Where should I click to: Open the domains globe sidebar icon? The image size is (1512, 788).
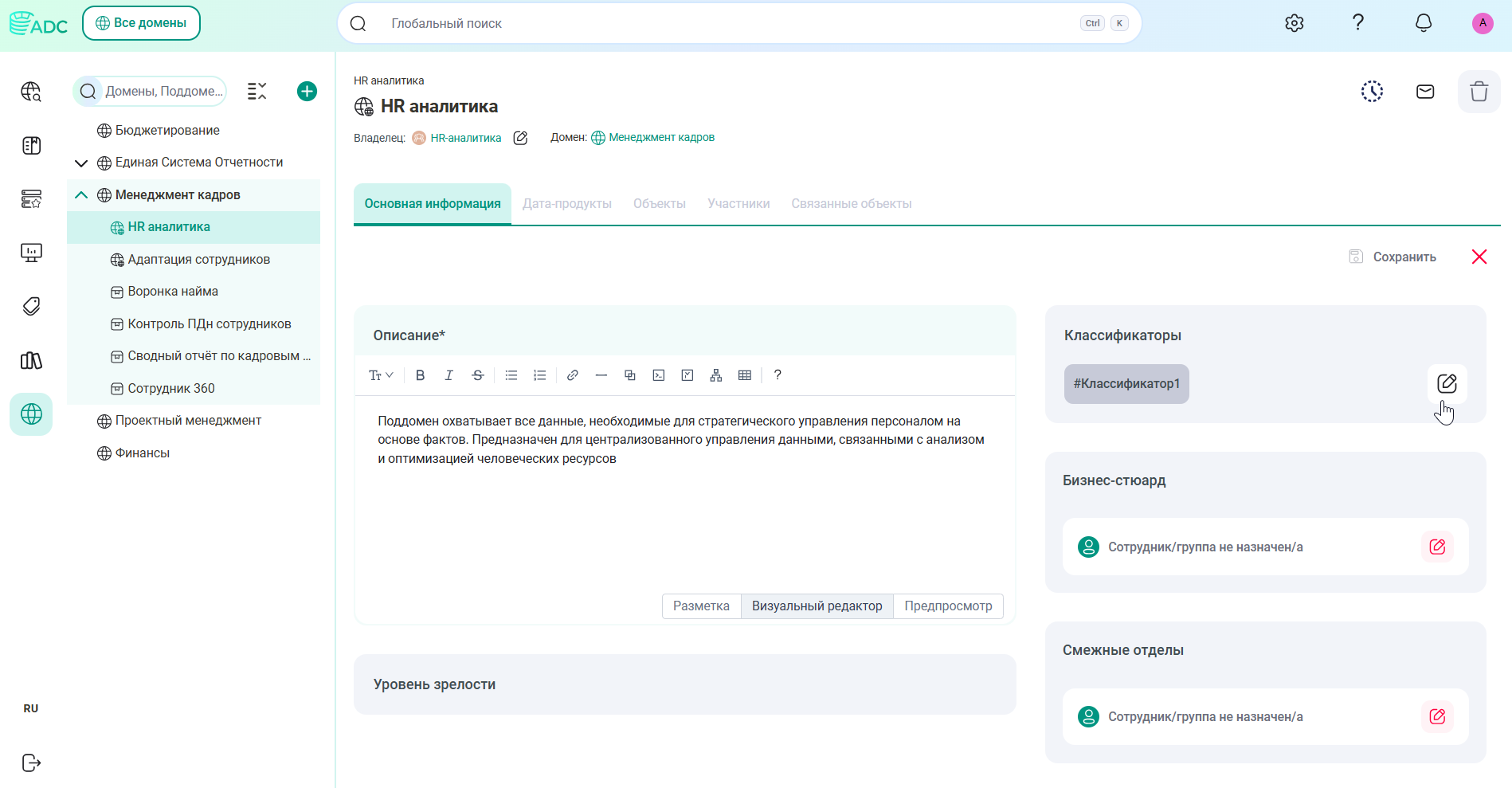pos(31,414)
